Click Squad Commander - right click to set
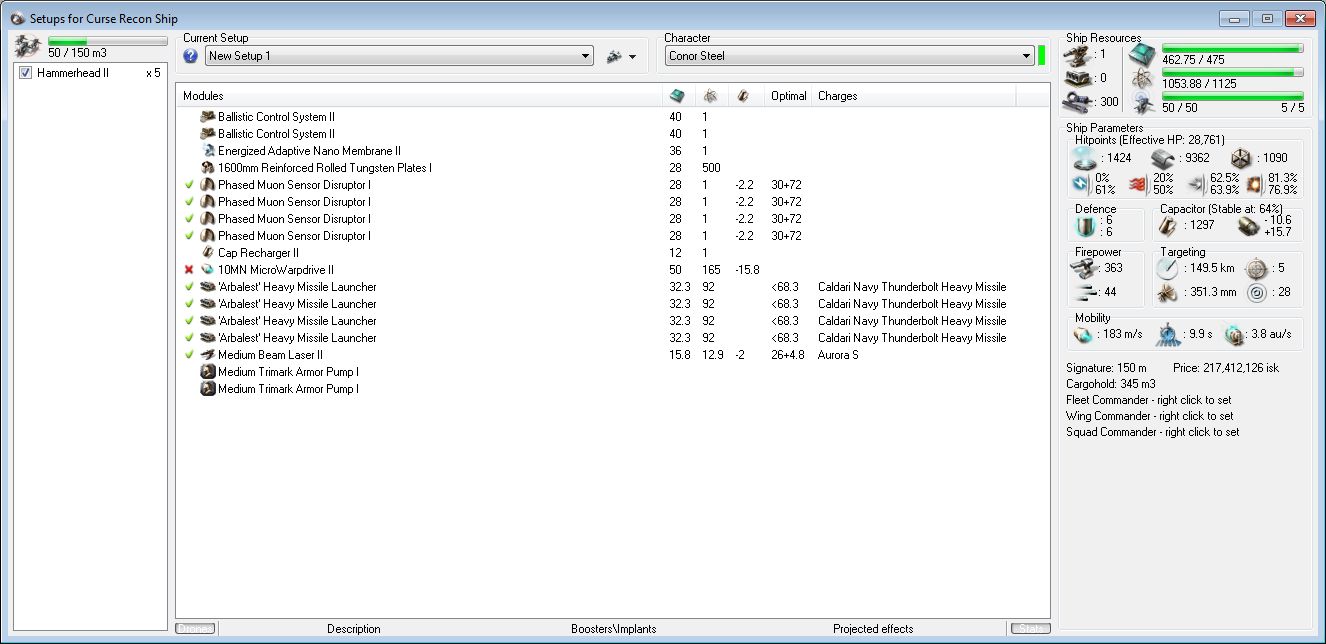Image resolution: width=1326 pixels, height=644 pixels. (1153, 432)
